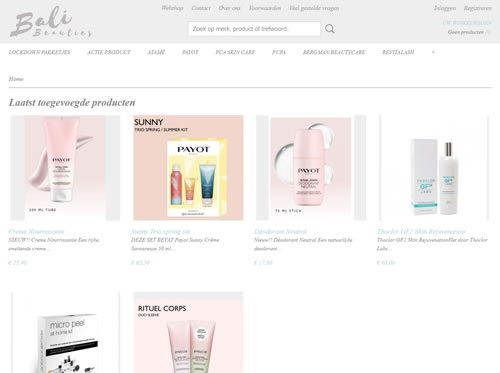This screenshot has height=373, width=500.
Task: Open Bergman Beautycare category
Action: 334,52
